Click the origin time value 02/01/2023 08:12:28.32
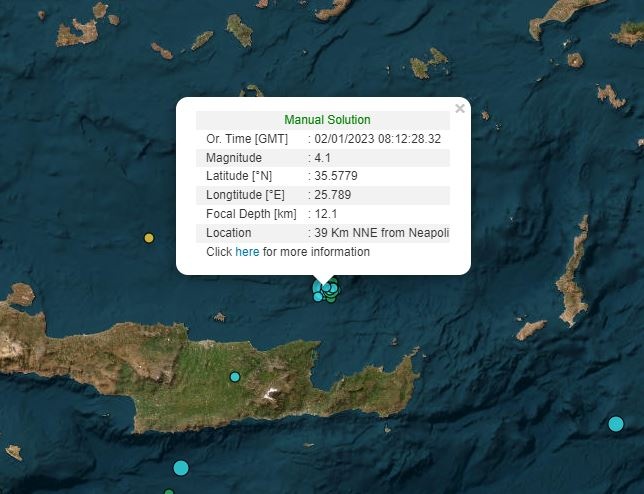The width and height of the screenshot is (644, 494). (377, 139)
